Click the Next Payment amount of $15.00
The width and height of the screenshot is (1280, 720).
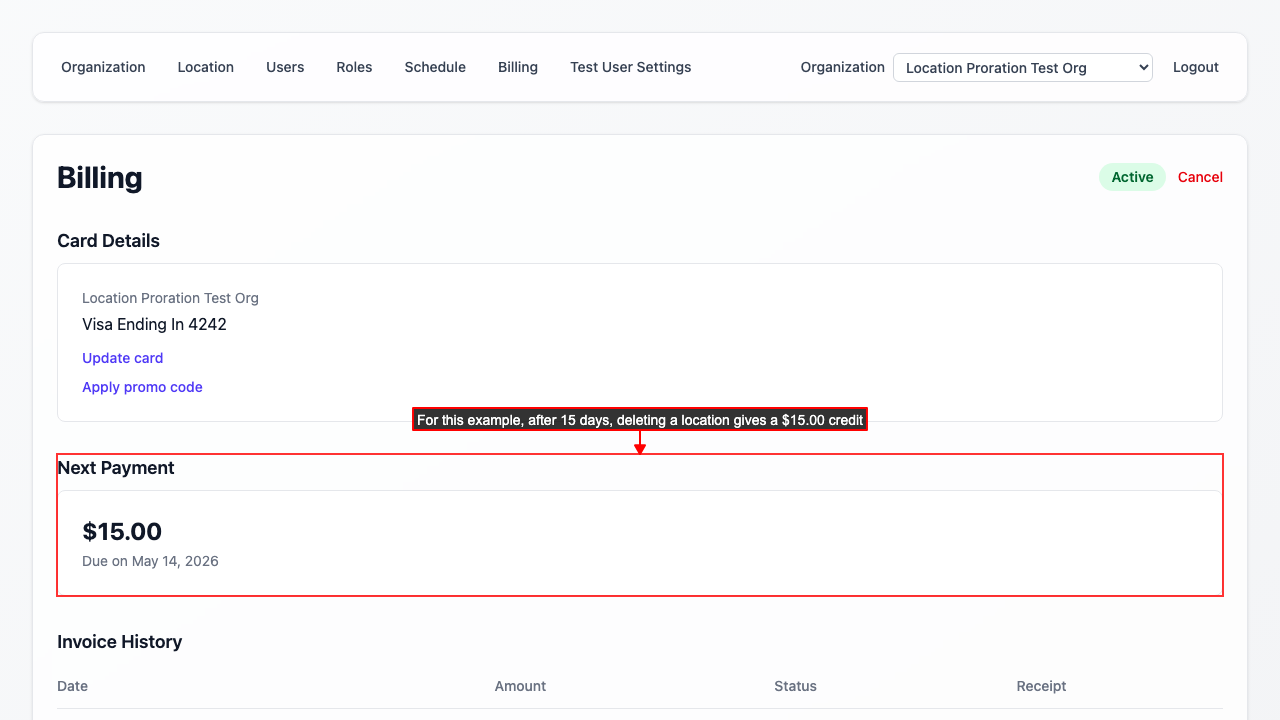click(122, 531)
